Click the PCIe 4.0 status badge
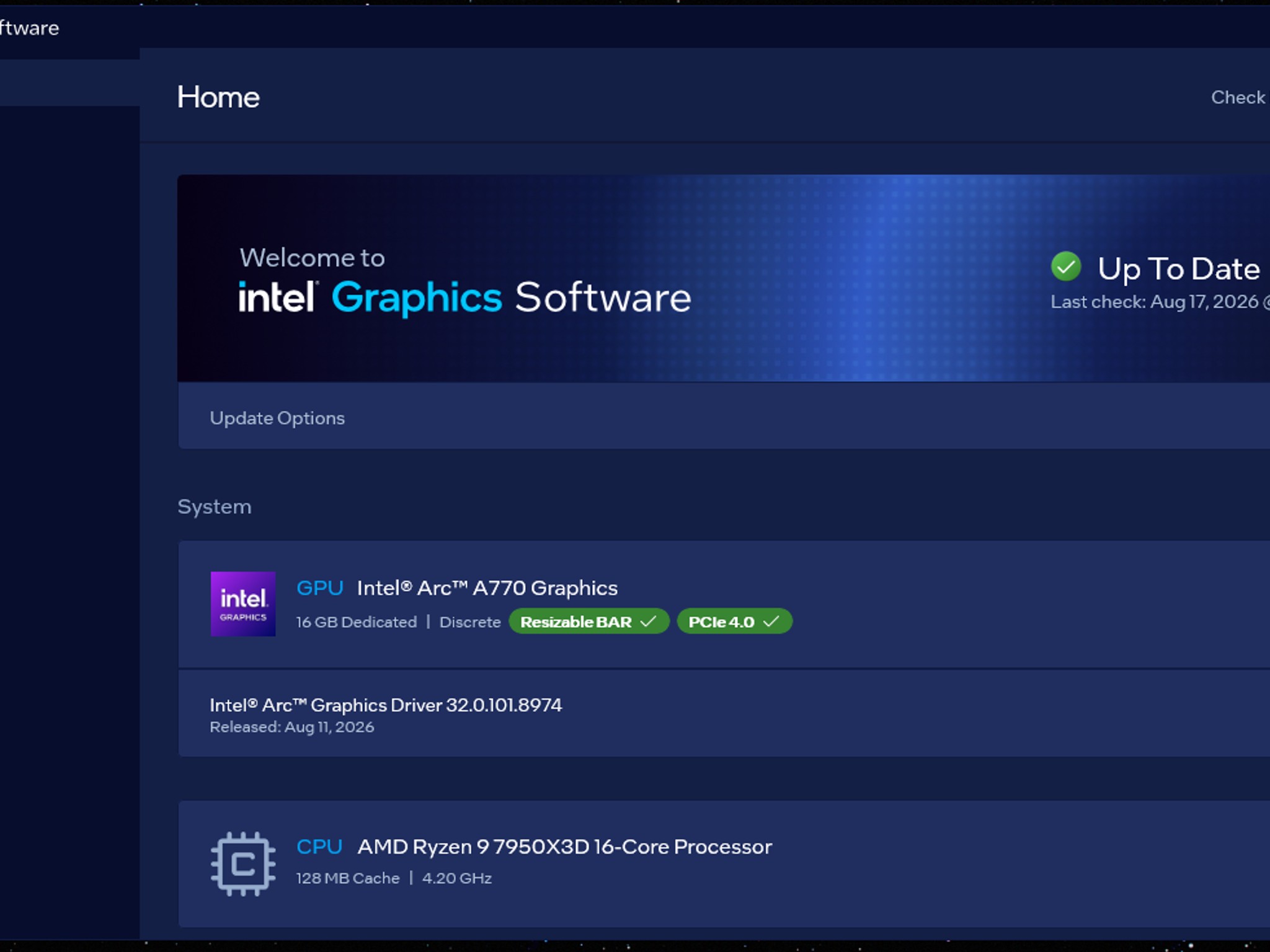Viewport: 1270px width, 952px height. (734, 622)
